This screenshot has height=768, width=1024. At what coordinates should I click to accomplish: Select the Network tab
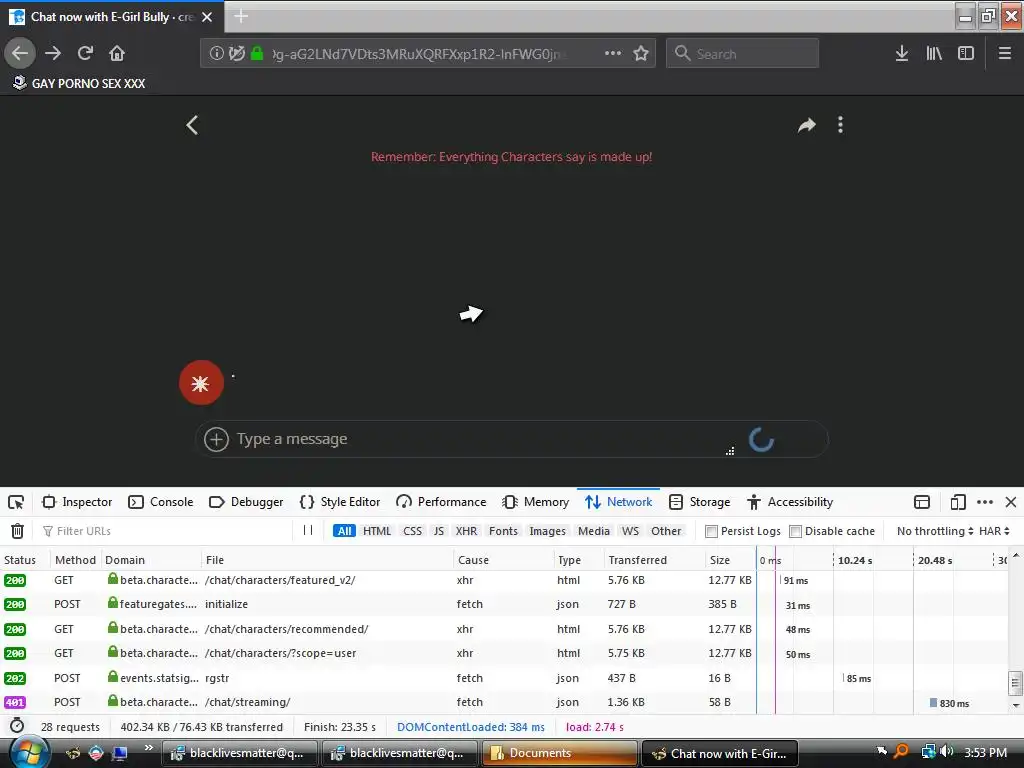click(618, 502)
